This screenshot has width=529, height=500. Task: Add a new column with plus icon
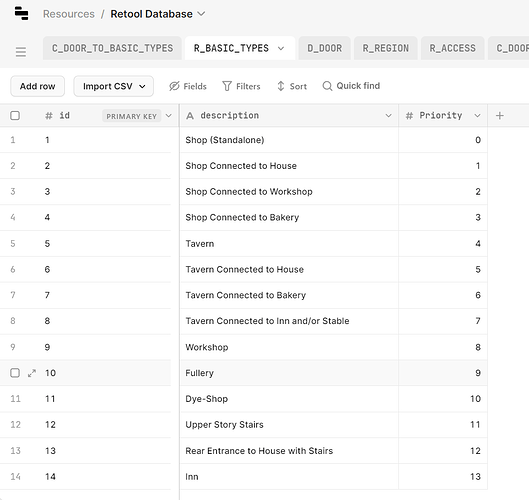point(500,116)
